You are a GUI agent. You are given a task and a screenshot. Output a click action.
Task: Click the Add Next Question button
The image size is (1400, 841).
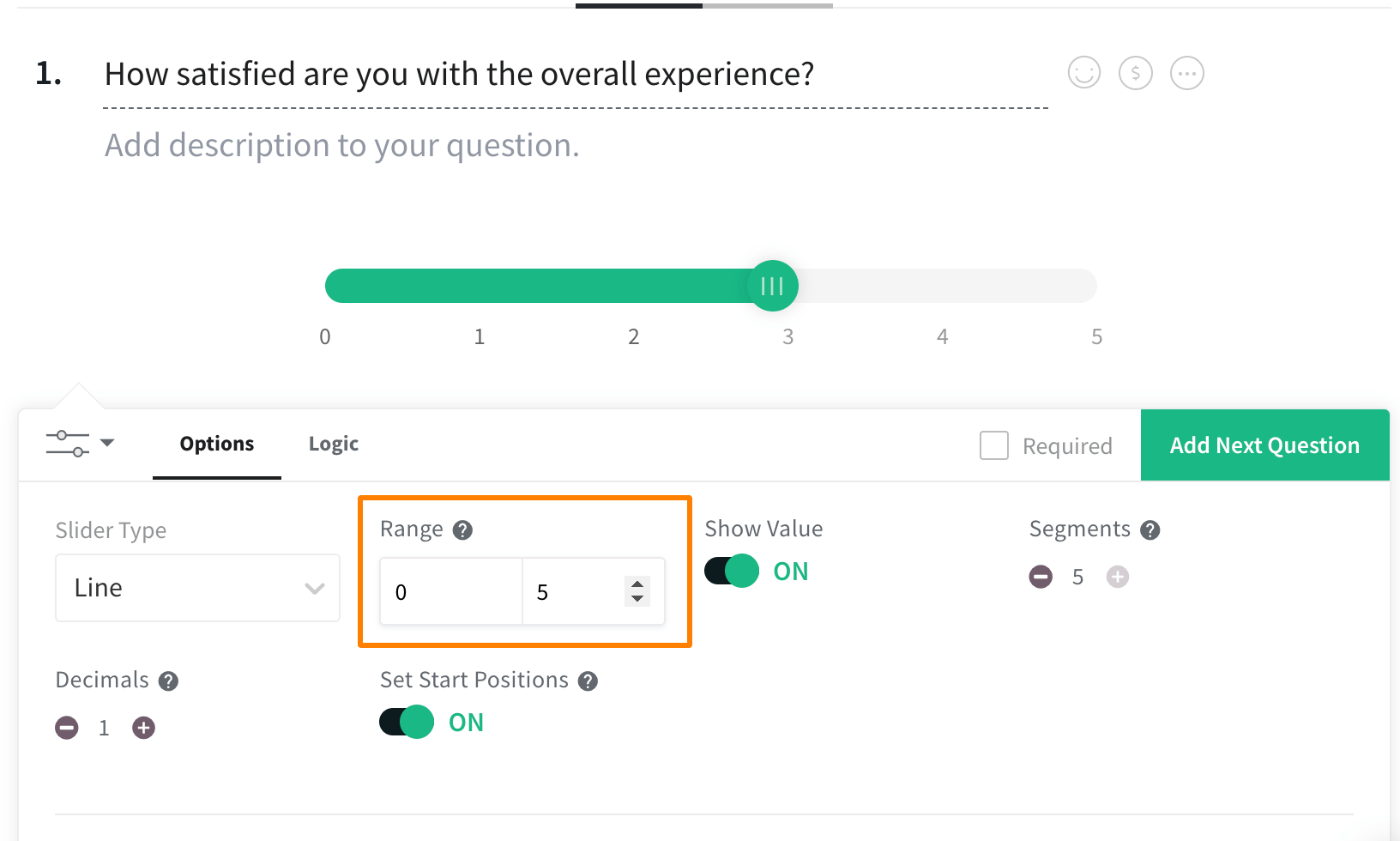(x=1264, y=445)
